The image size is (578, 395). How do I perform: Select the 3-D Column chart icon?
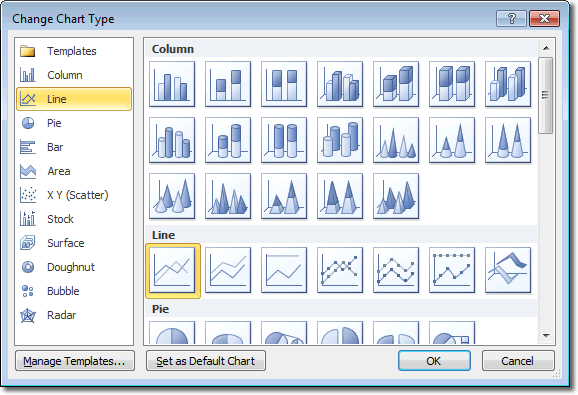tap(508, 84)
